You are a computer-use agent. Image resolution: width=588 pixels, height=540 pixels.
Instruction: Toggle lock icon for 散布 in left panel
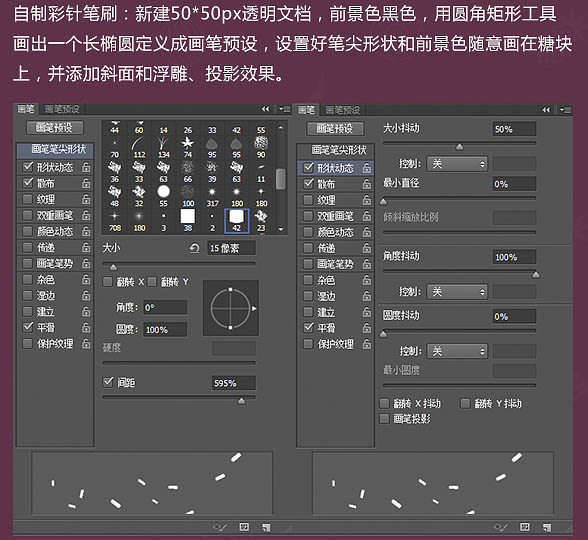tap(86, 183)
